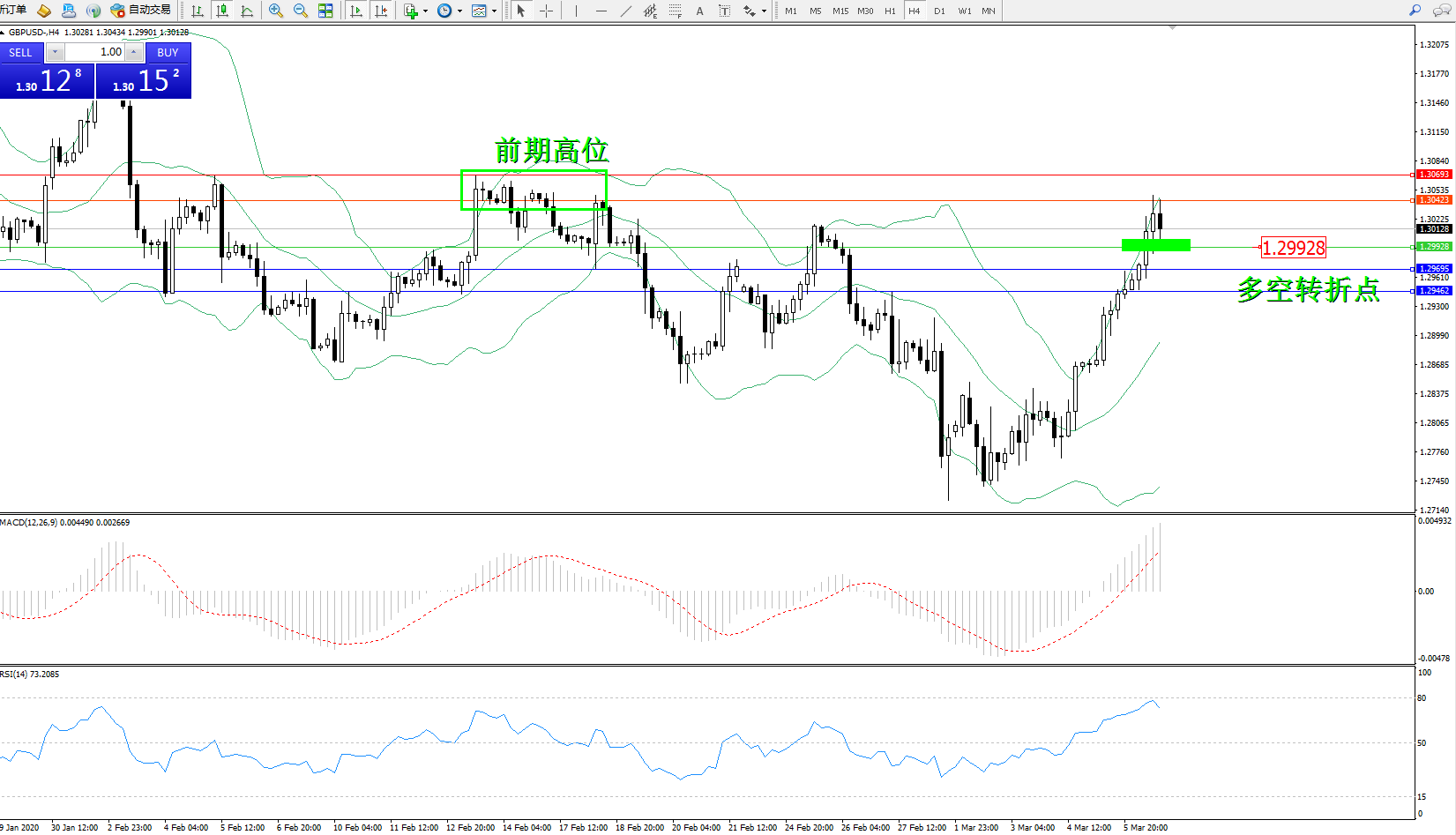1456x835 pixels.
Task: Select the Fibonacci retracement tool
Action: pyautogui.click(x=675, y=11)
